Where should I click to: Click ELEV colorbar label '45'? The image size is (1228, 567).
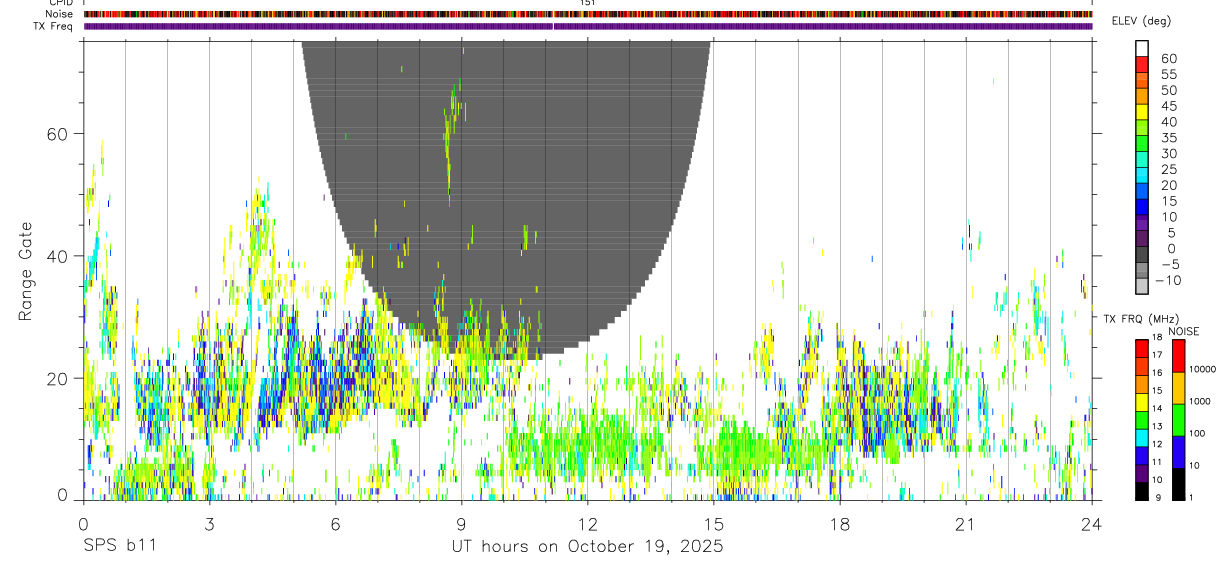pyautogui.click(x=1169, y=107)
